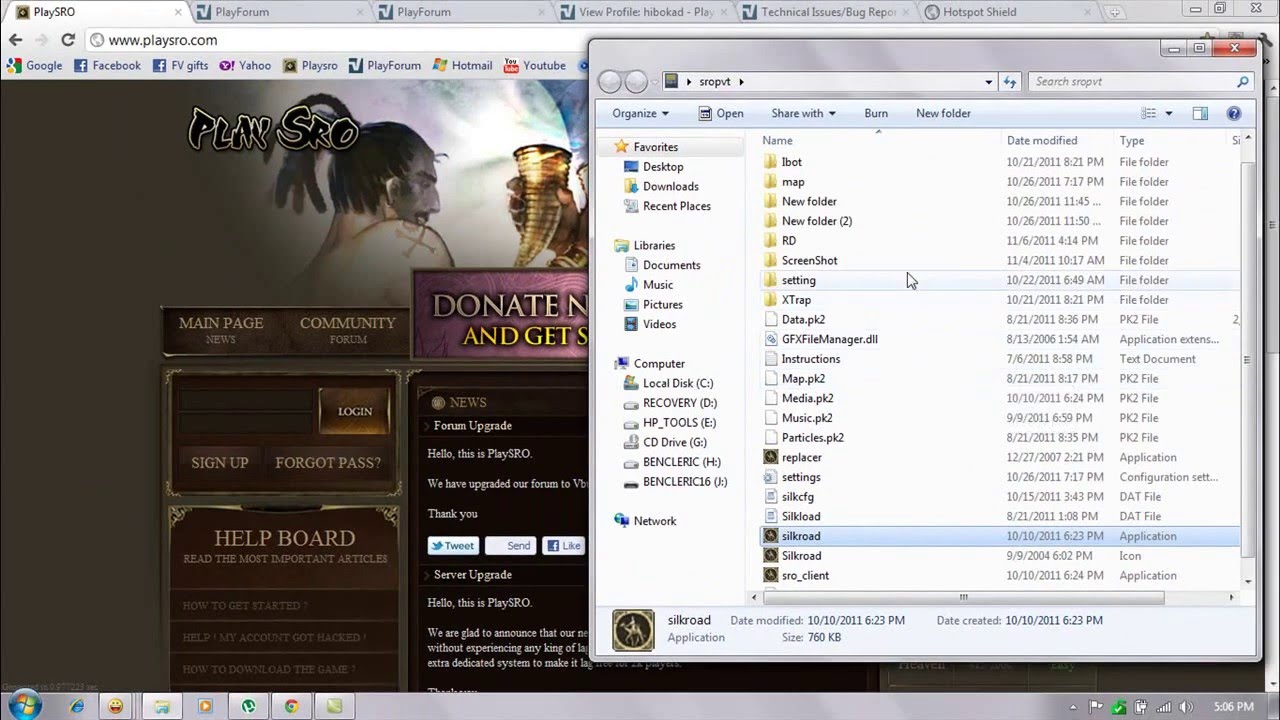
Task: Open the Organize dropdown menu
Action: point(640,113)
